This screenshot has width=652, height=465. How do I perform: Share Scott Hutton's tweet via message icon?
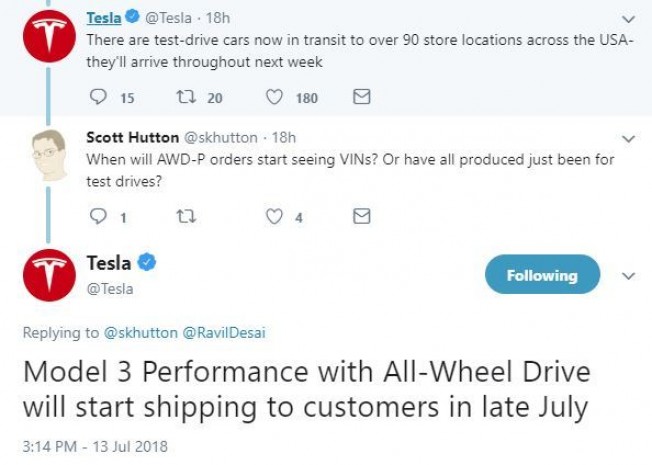pos(361,216)
